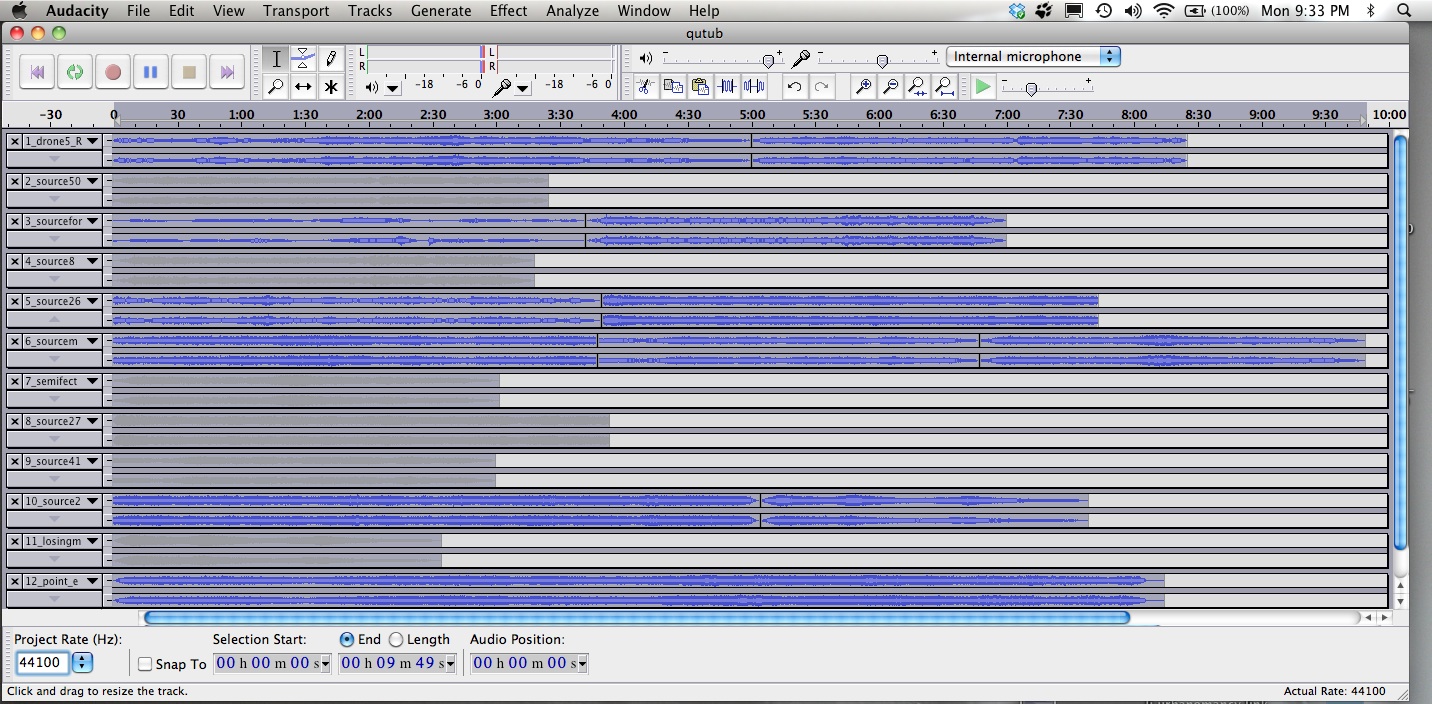The width and height of the screenshot is (1432, 704).
Task: Close track 11_losingm
Action: pyautogui.click(x=14, y=541)
